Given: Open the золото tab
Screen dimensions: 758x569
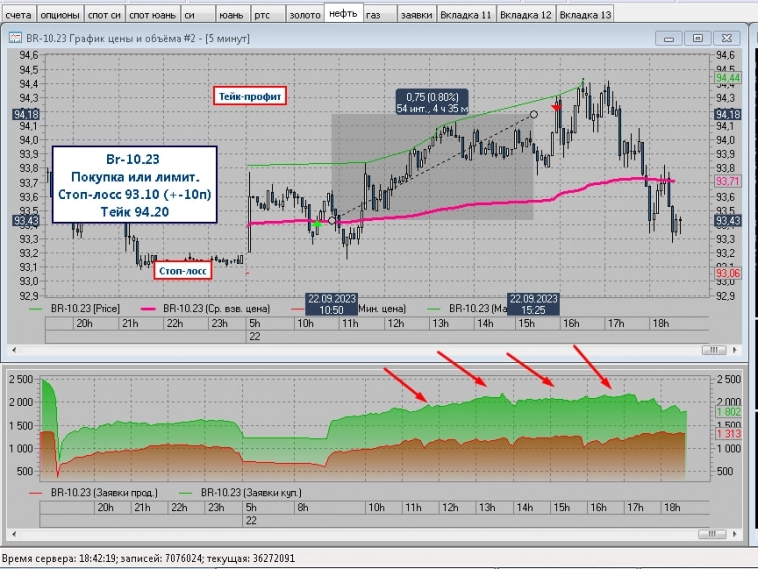Looking at the screenshot, I should click(x=304, y=16).
